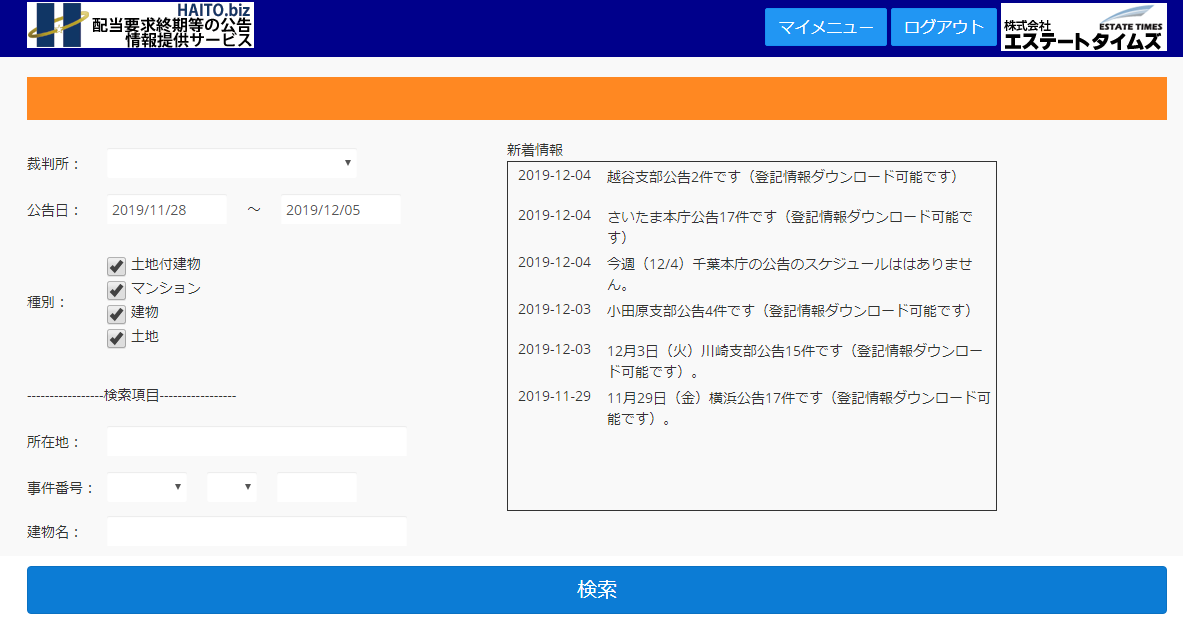Select the 小田原支部公告4件 news entry

click(789, 311)
